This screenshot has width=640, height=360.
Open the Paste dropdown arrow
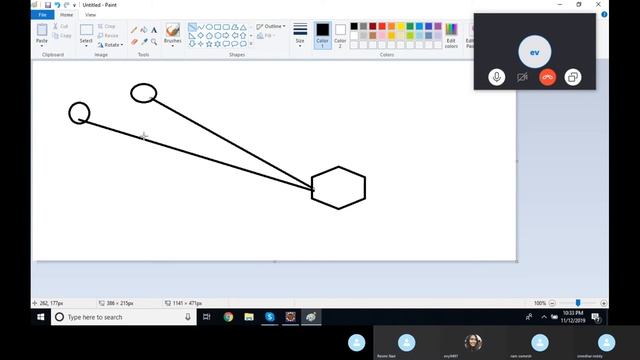pos(42,45)
